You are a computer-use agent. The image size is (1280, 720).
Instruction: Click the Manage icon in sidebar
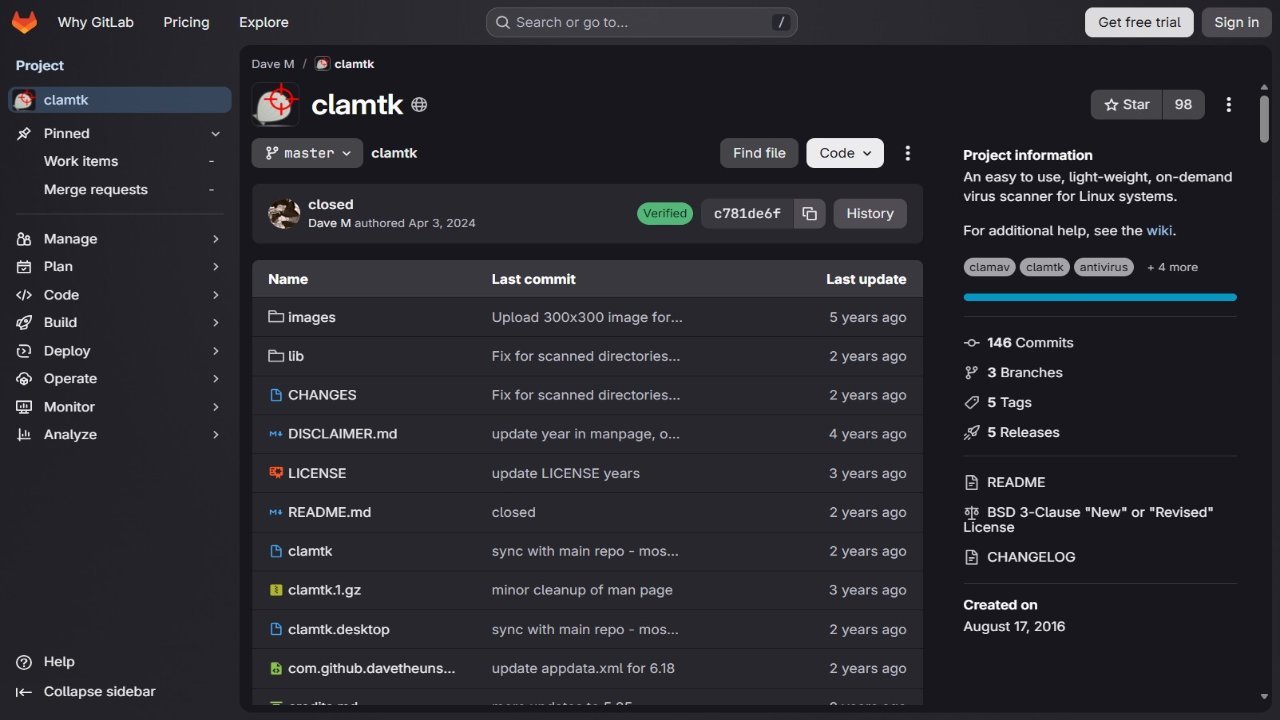point(24,239)
